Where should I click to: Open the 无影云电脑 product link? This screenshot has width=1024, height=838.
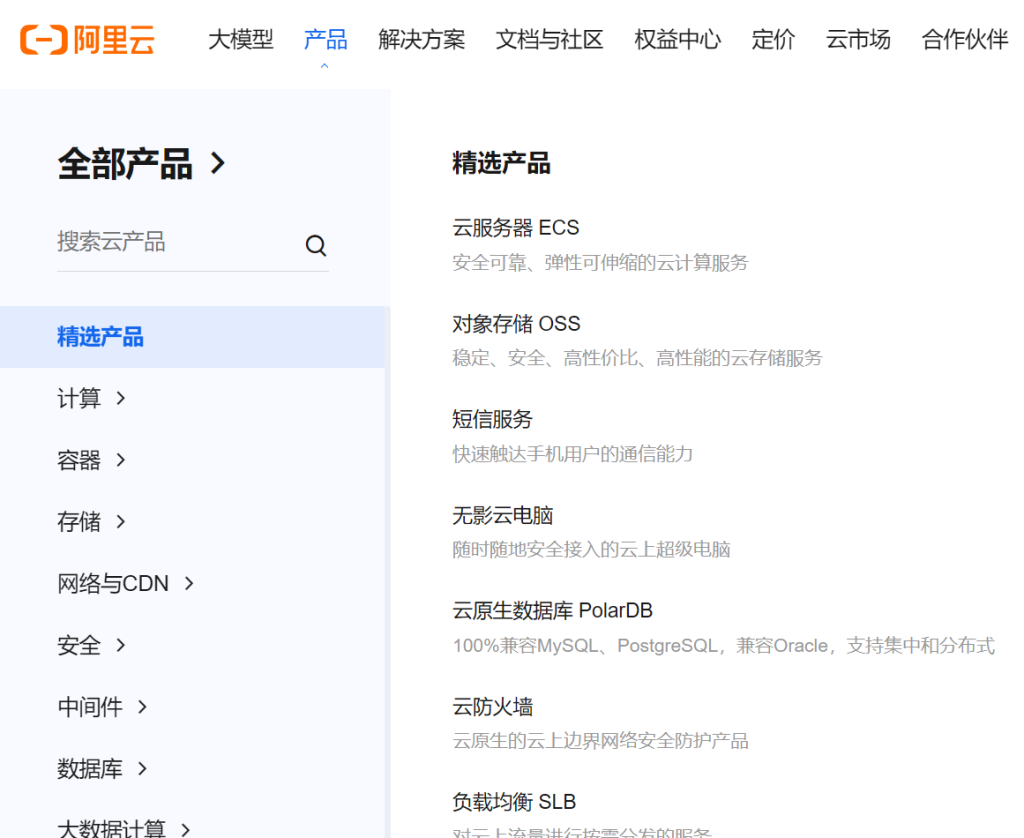tap(503, 515)
